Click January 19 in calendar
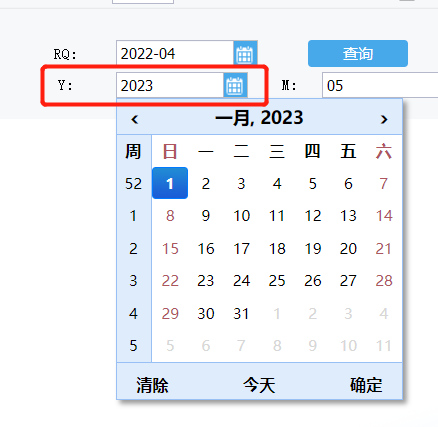 click(313, 249)
